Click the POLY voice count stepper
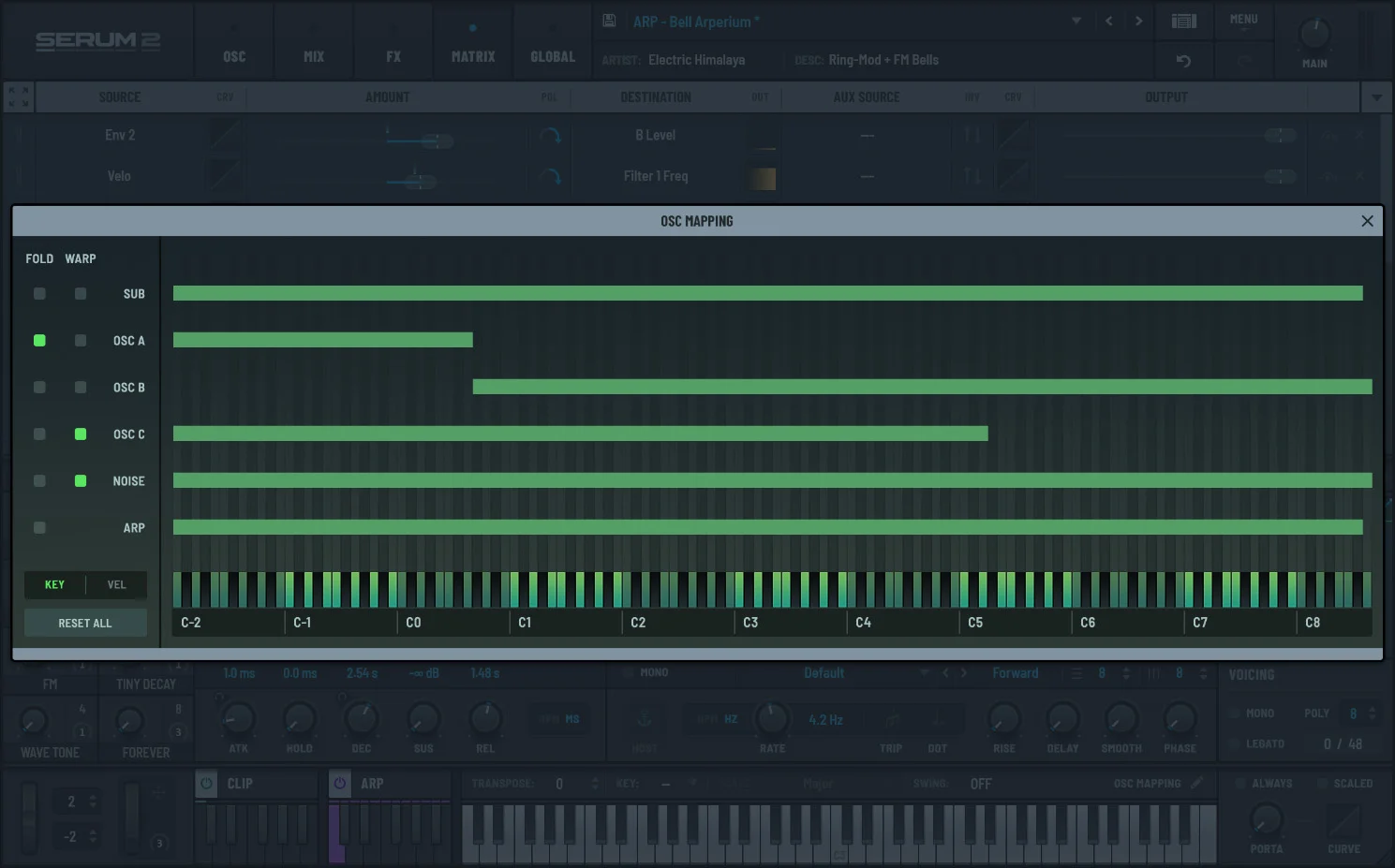This screenshot has height=868, width=1395. click(x=1372, y=714)
